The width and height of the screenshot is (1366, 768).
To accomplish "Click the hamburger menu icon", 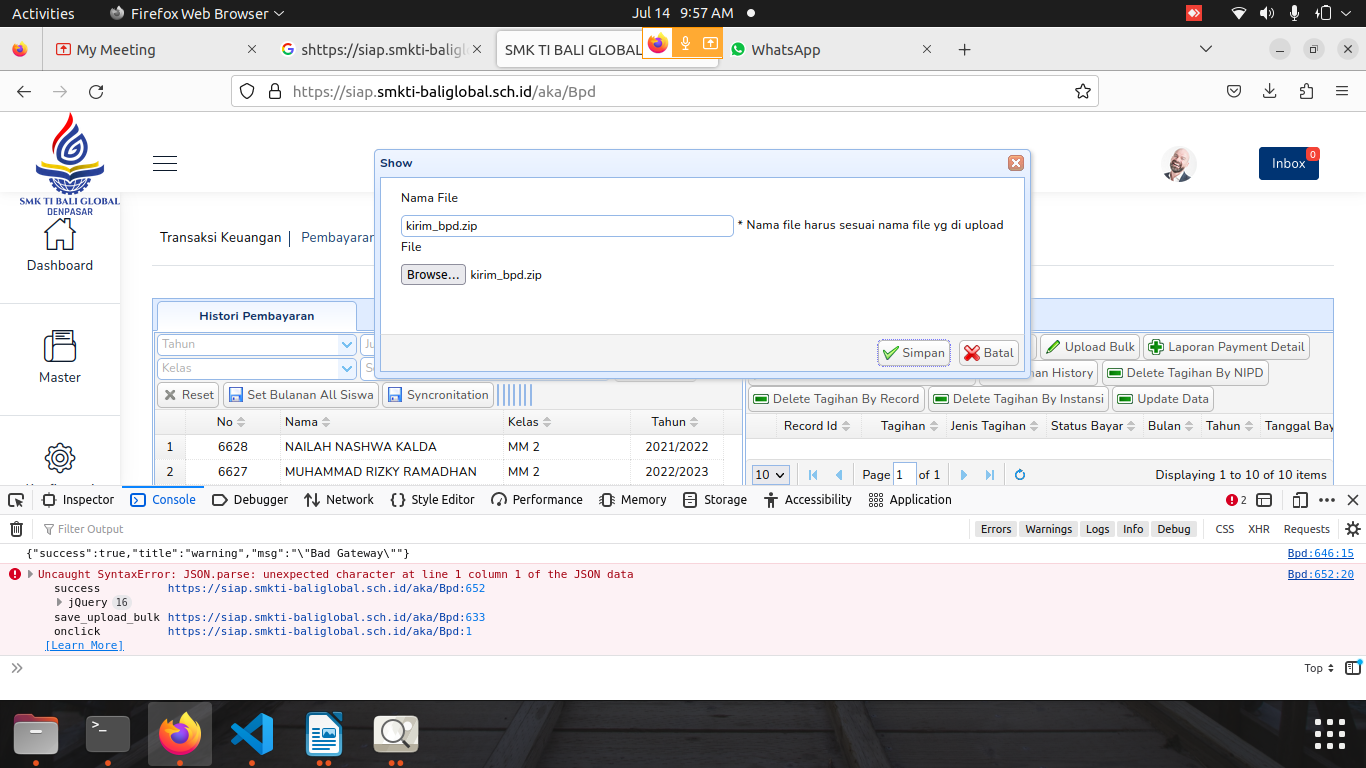I will tap(165, 164).
